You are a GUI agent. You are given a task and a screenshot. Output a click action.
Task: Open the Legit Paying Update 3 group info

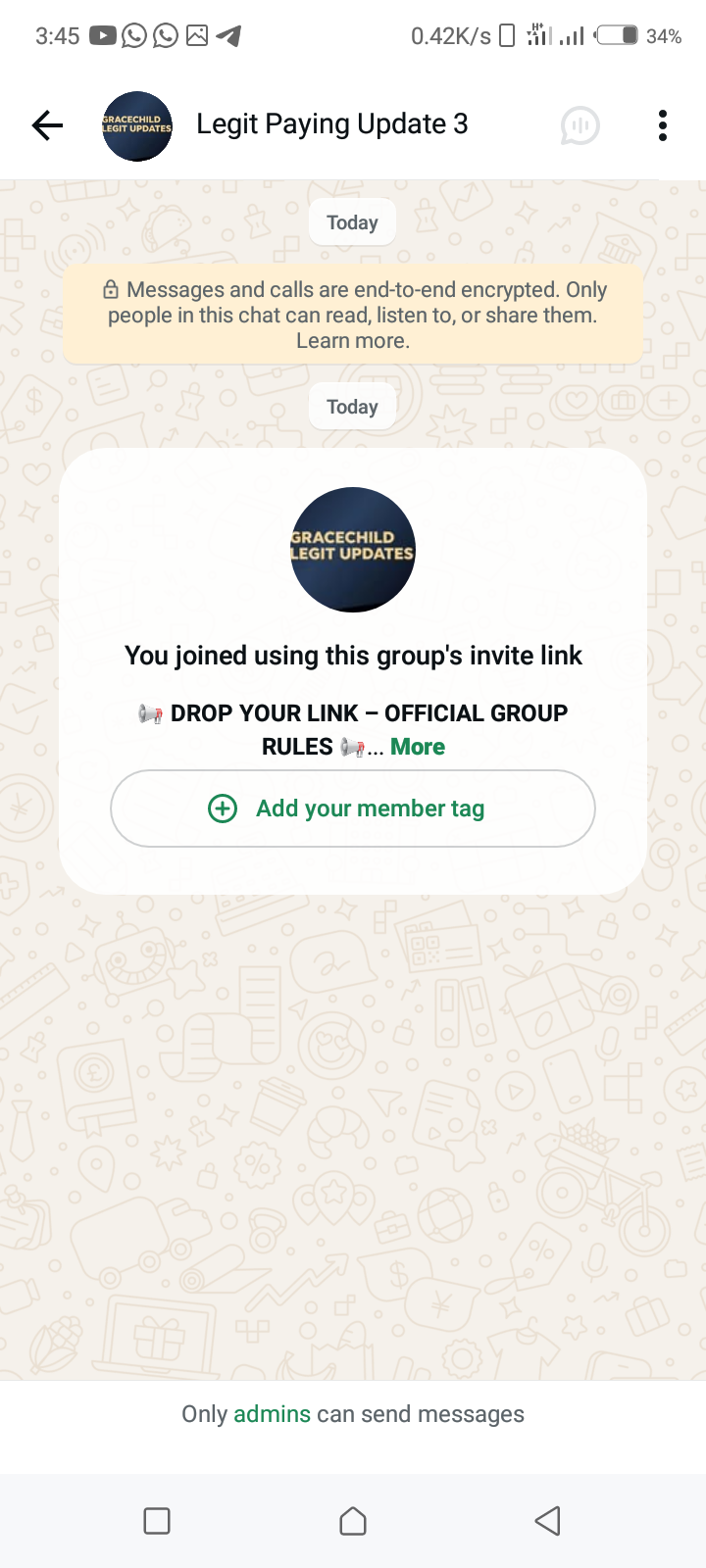tap(331, 124)
